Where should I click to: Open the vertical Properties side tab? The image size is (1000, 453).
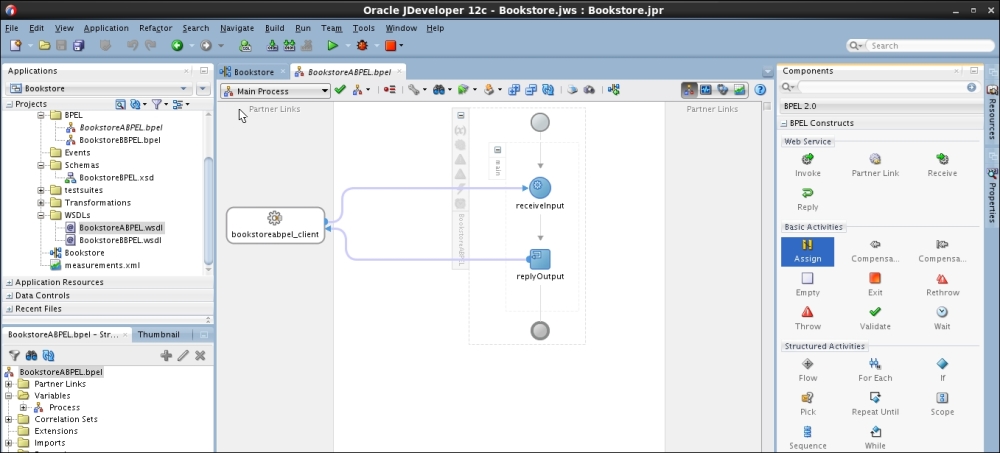992,197
